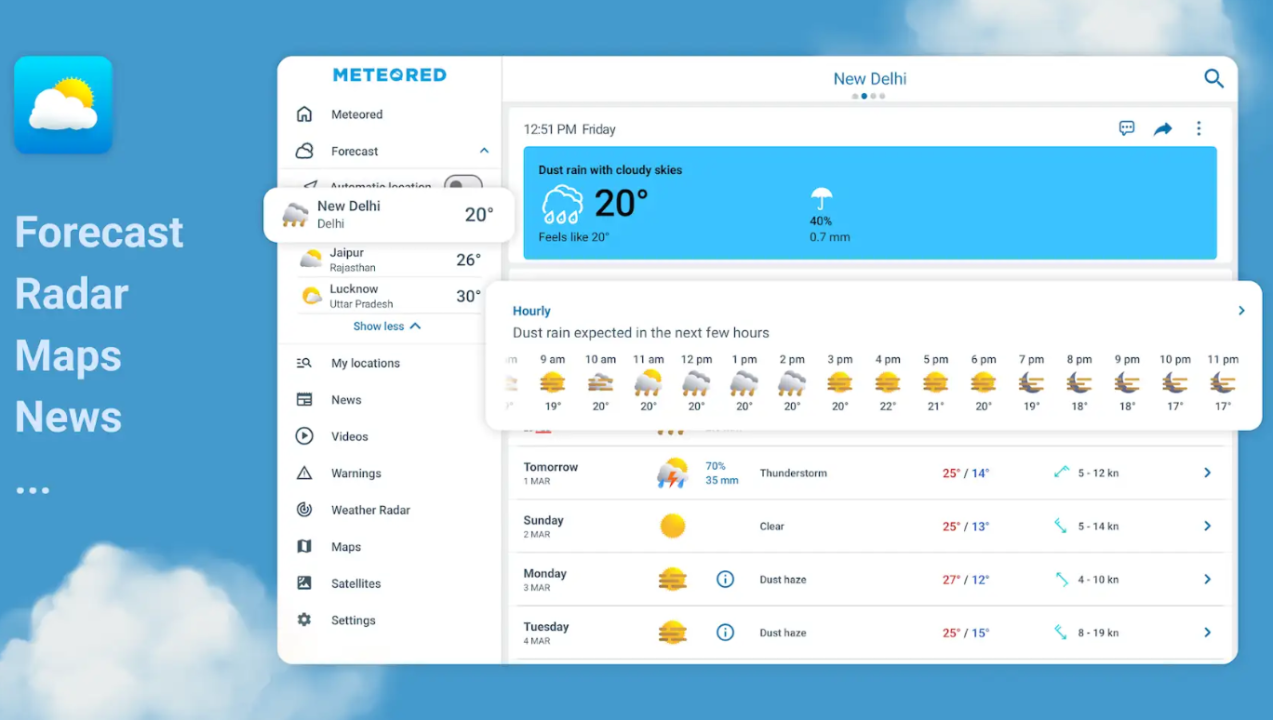Collapse the Forecast section chevron
The image size is (1273, 720).
click(484, 151)
